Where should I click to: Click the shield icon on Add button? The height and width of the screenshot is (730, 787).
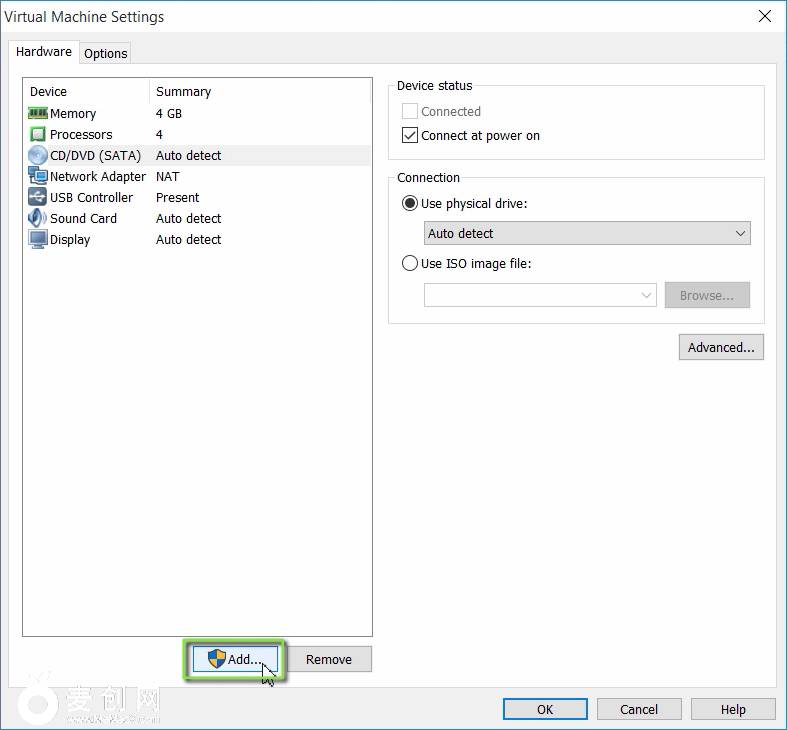216,659
